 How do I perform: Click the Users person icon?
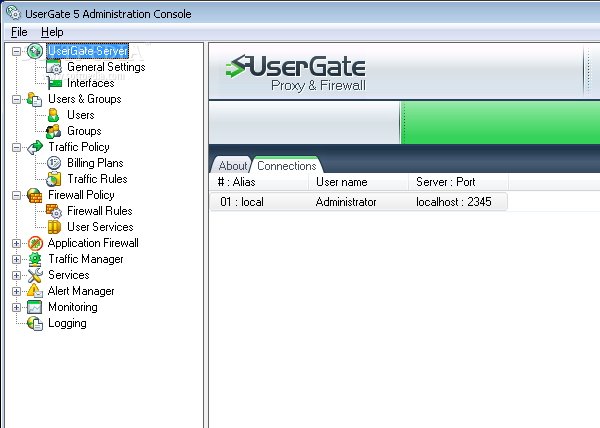pyautogui.click(x=54, y=115)
